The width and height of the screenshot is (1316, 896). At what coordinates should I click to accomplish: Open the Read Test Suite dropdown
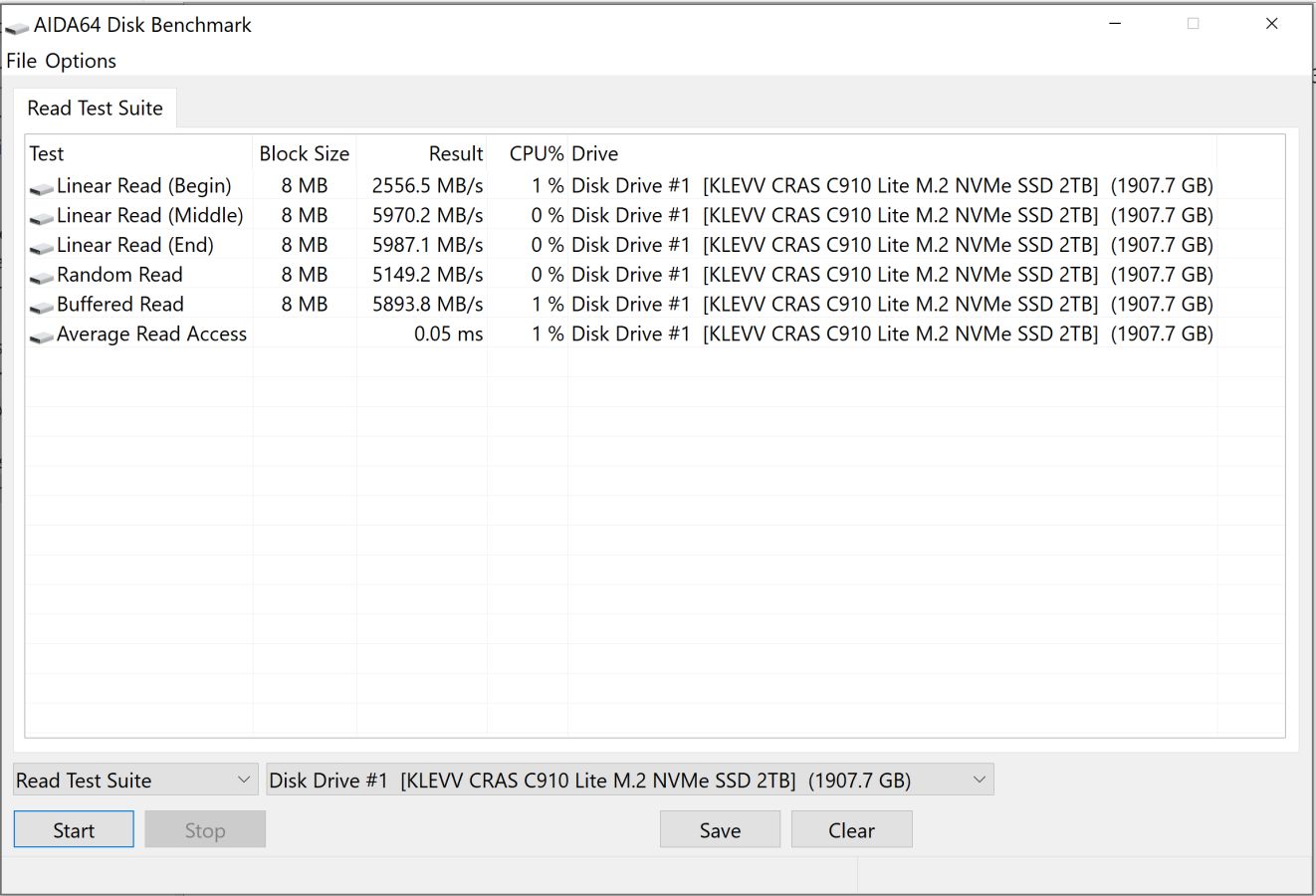(x=135, y=781)
